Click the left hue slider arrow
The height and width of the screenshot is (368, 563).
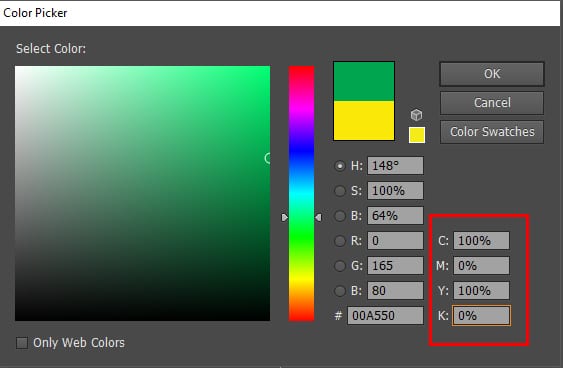pyautogui.click(x=284, y=217)
